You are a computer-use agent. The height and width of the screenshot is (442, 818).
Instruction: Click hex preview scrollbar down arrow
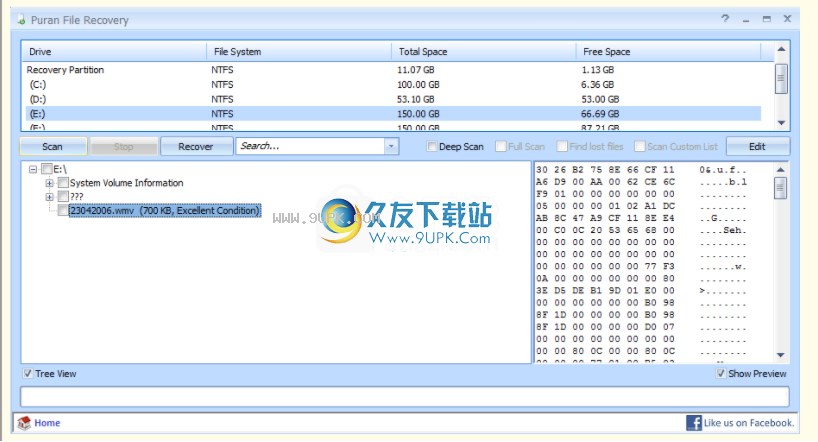tap(780, 355)
